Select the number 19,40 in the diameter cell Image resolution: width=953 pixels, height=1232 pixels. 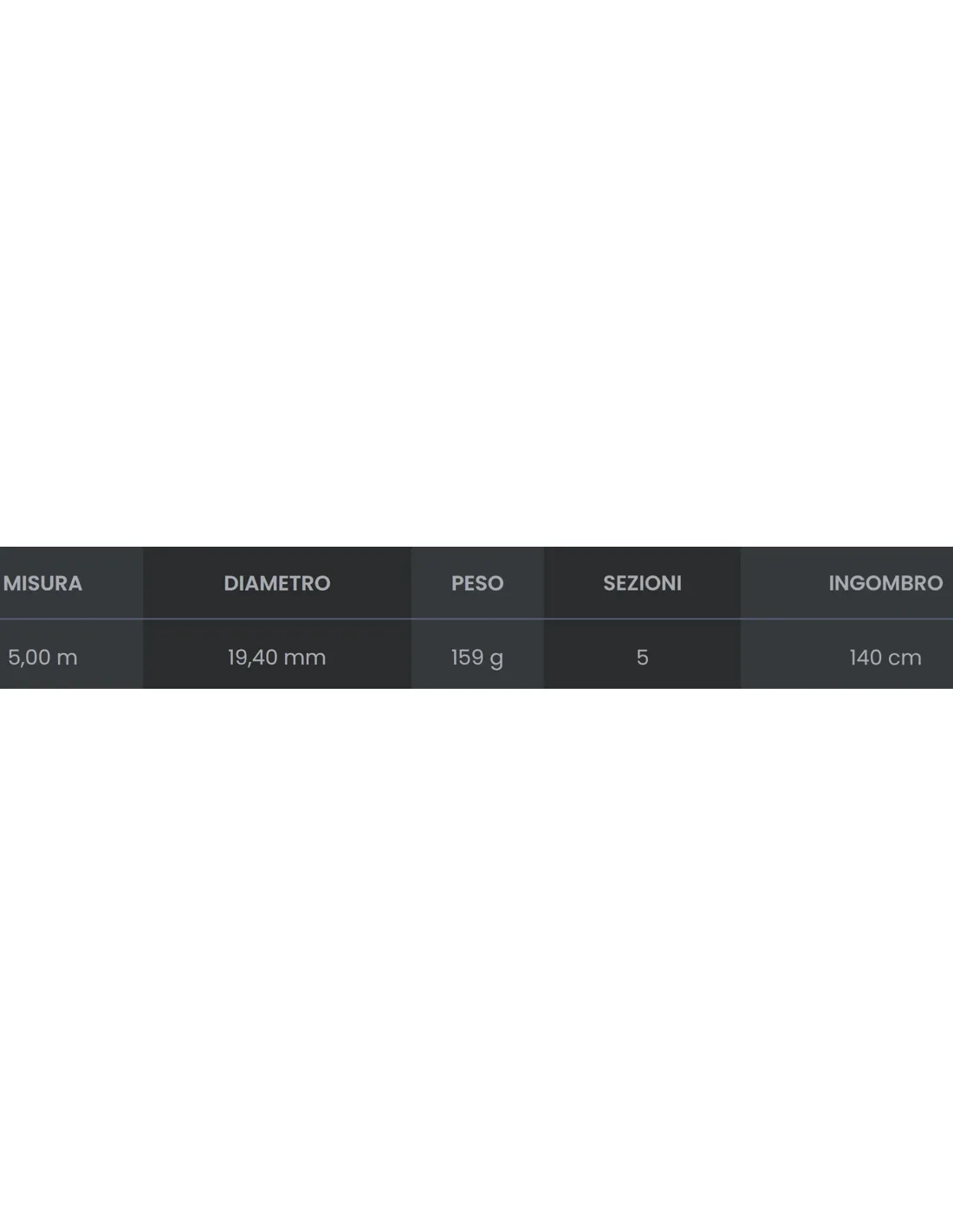[252, 658]
